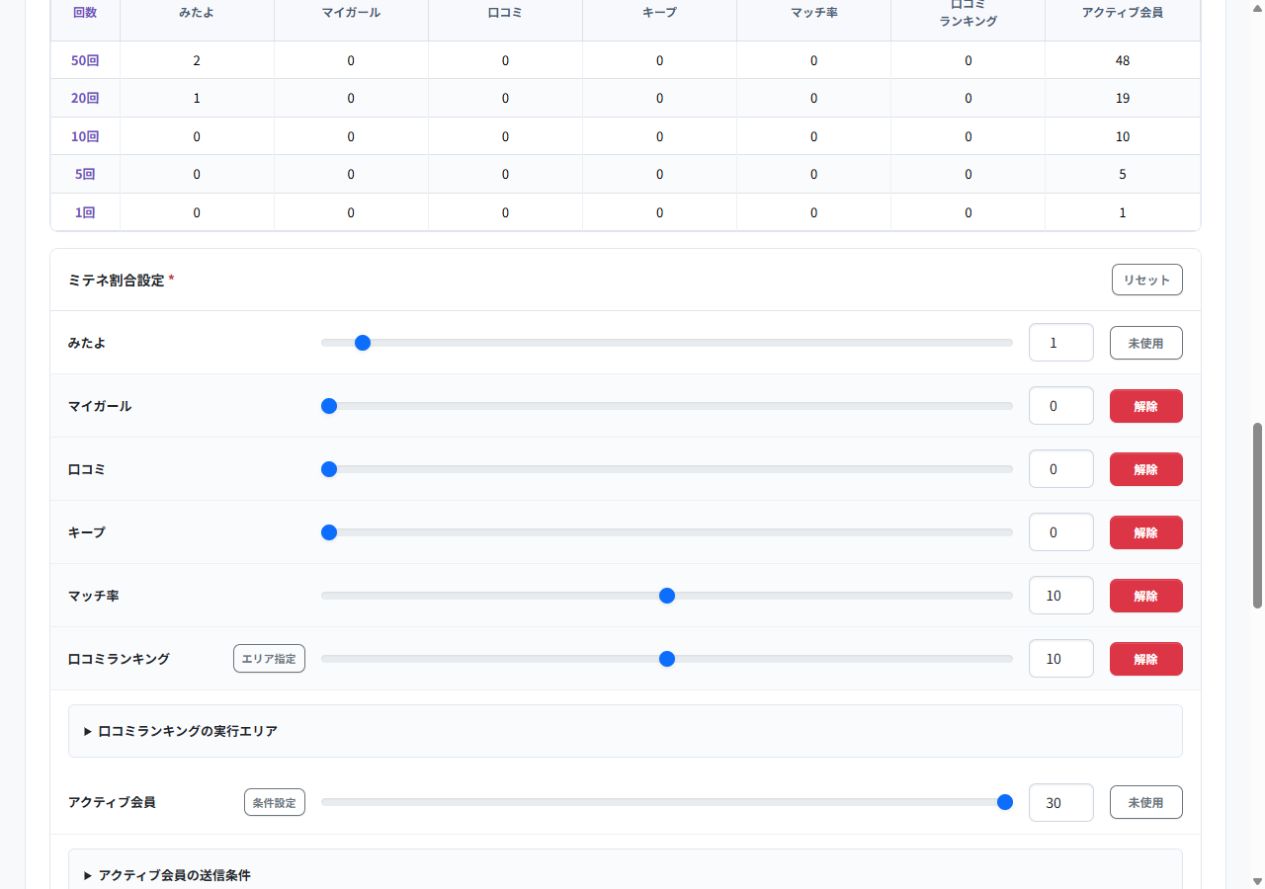Click the 回数 column header
1265x889 pixels.
85,13
